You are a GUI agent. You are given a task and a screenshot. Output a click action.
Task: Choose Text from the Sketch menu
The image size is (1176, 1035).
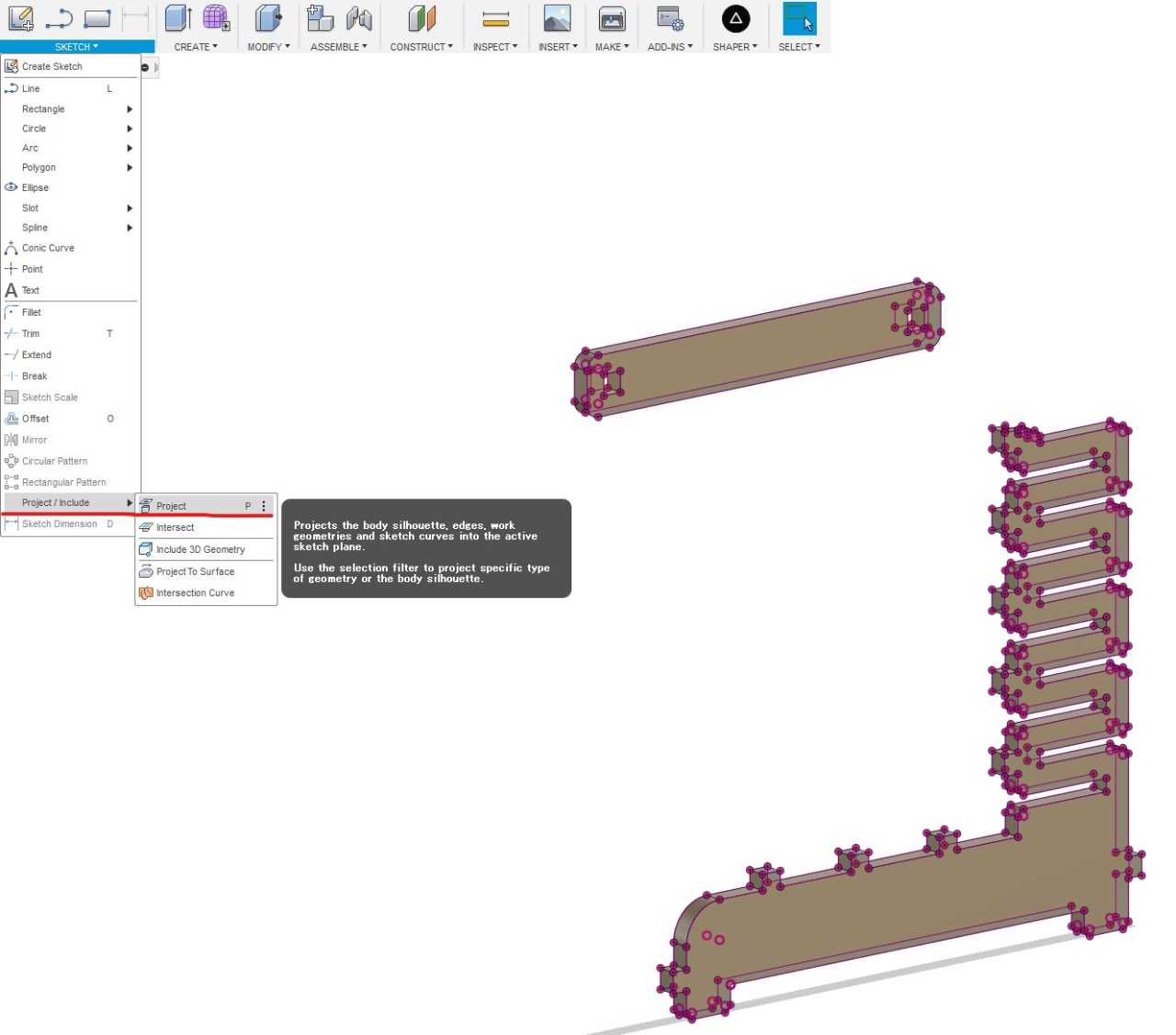pos(71,290)
